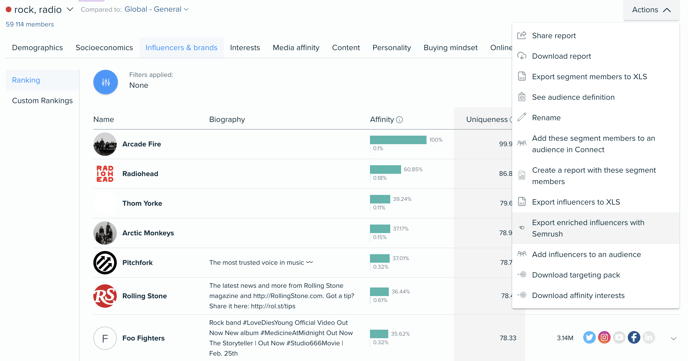Switch to the Demographics tab
Viewport: 688px width, 361px height.
[37, 47]
